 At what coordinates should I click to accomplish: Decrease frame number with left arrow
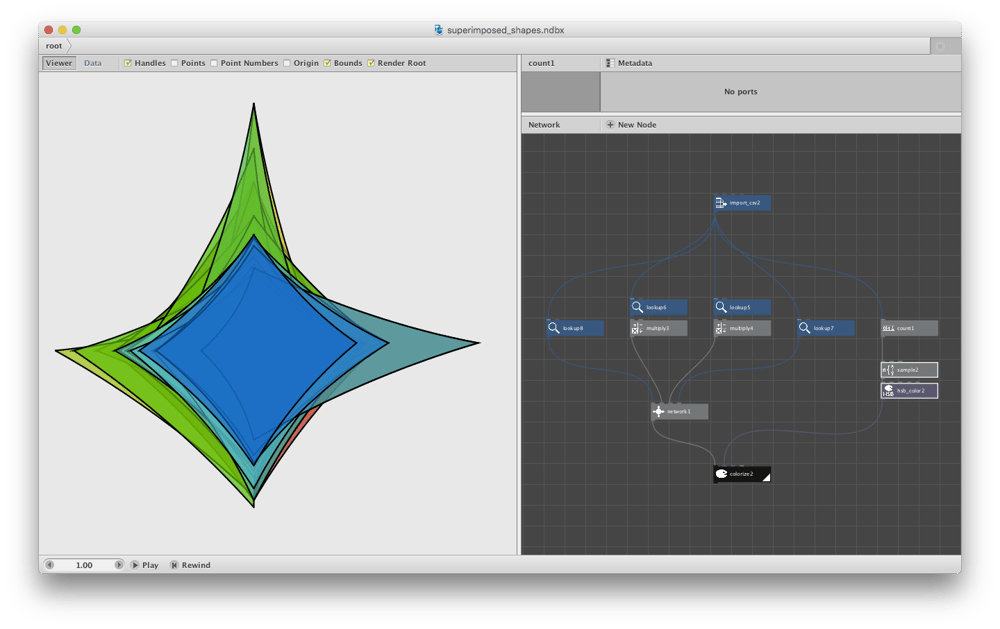click(50, 565)
